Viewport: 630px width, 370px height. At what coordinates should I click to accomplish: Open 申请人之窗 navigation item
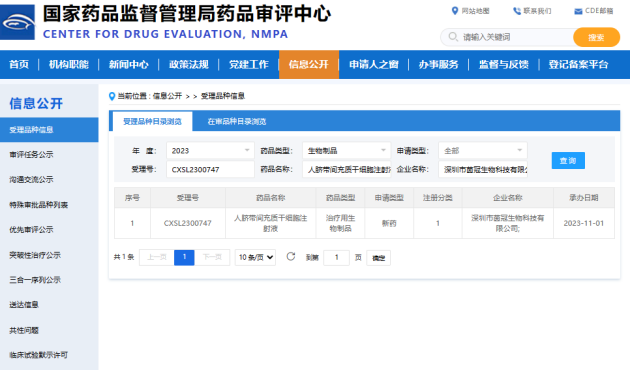point(374,64)
